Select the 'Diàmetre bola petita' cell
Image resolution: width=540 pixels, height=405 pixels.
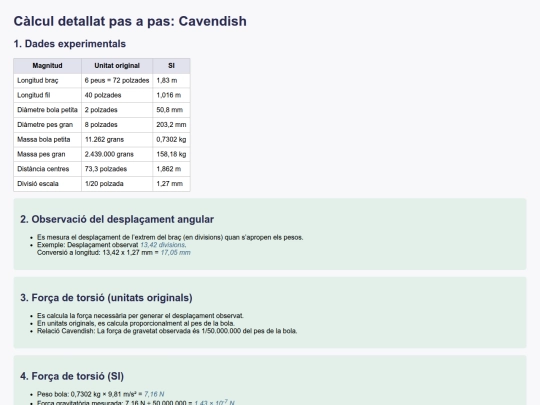pos(48,110)
